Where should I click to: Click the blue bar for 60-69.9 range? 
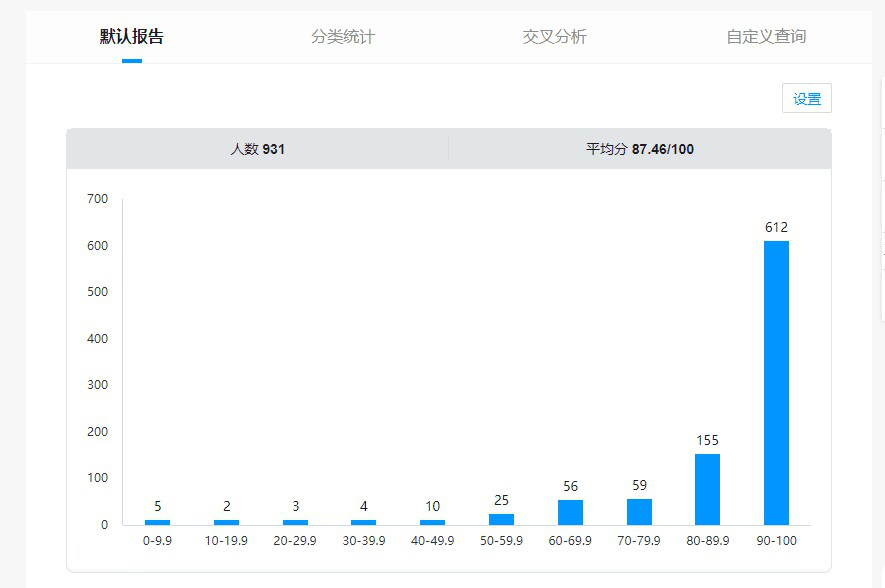tap(570, 512)
